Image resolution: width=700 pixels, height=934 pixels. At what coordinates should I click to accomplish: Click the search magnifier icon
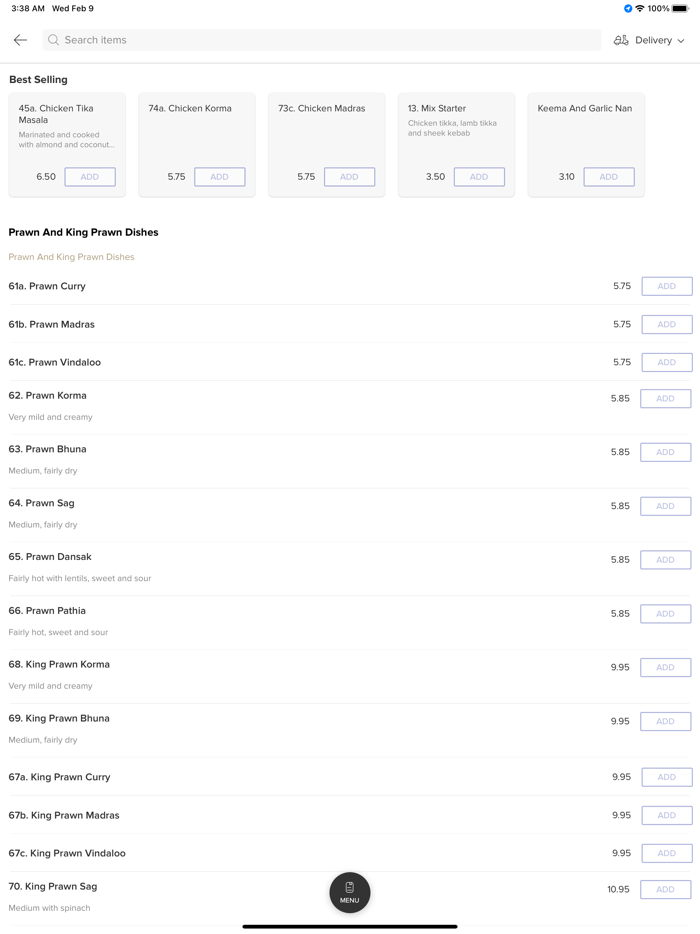tap(54, 40)
